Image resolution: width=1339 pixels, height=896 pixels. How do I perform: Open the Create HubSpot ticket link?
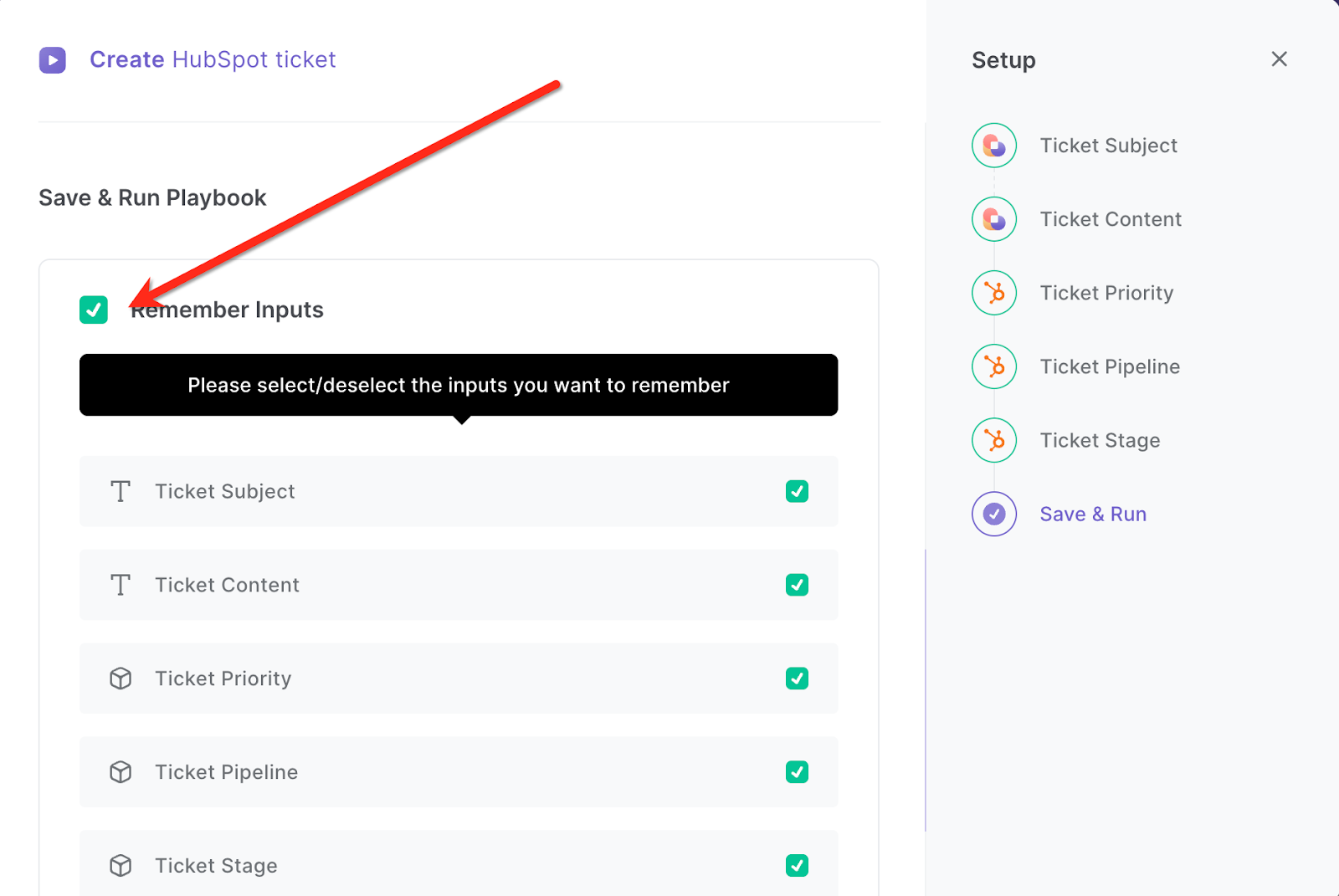(213, 59)
